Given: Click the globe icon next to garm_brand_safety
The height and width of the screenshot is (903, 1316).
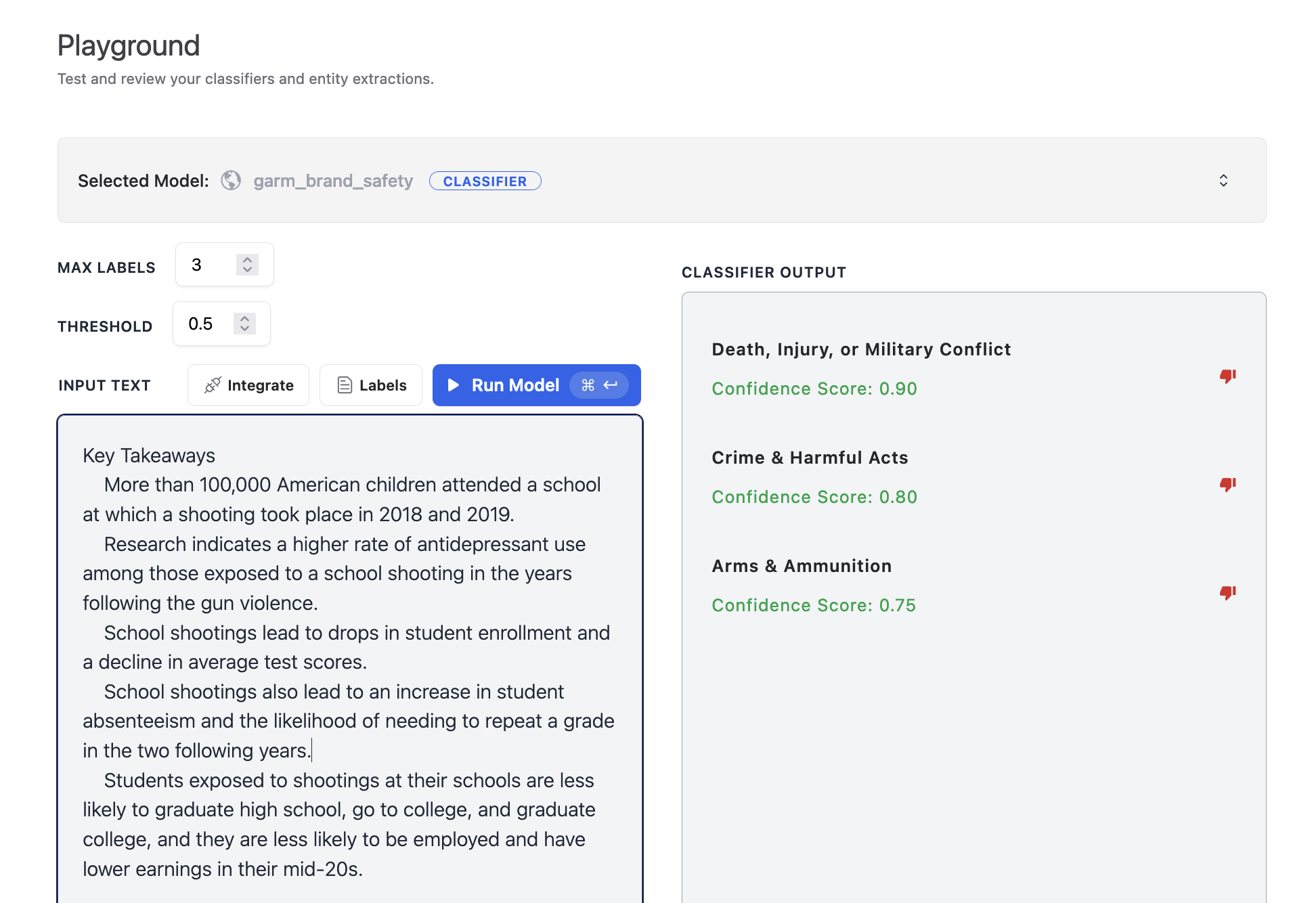Looking at the screenshot, I should pyautogui.click(x=232, y=181).
